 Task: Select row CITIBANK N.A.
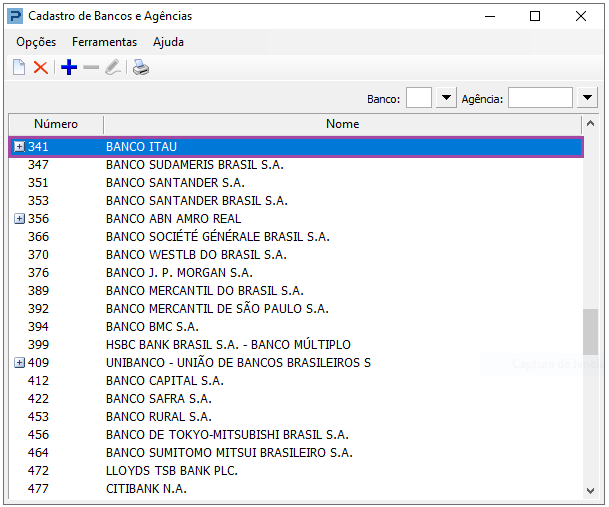click(x=296, y=488)
